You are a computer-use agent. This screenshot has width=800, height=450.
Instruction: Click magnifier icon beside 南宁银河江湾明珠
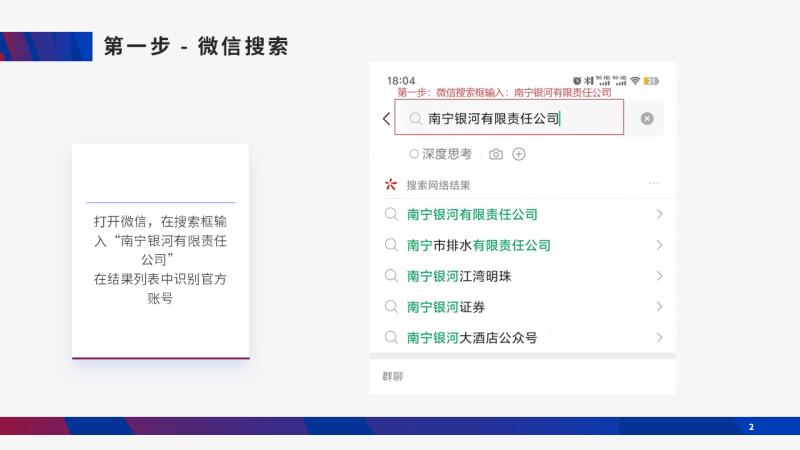pos(391,276)
